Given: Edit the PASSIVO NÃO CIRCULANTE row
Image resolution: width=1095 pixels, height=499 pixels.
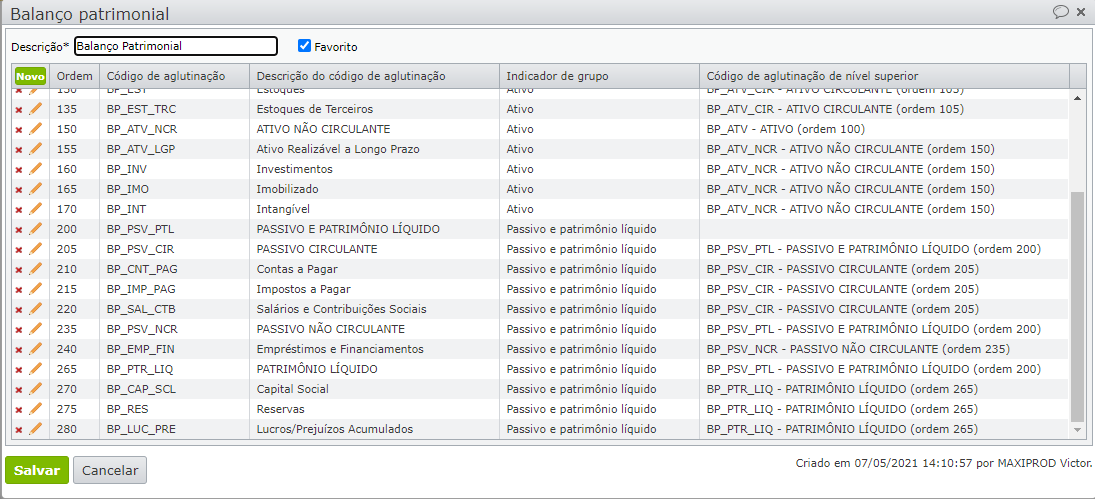Looking at the screenshot, I should [x=36, y=329].
